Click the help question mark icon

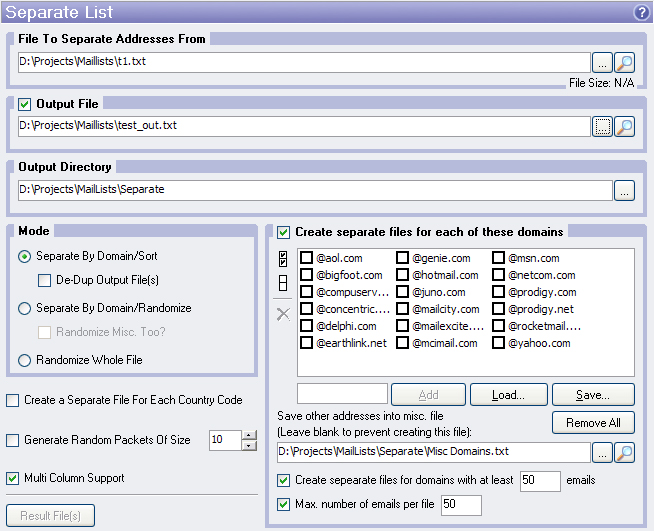(x=641, y=13)
